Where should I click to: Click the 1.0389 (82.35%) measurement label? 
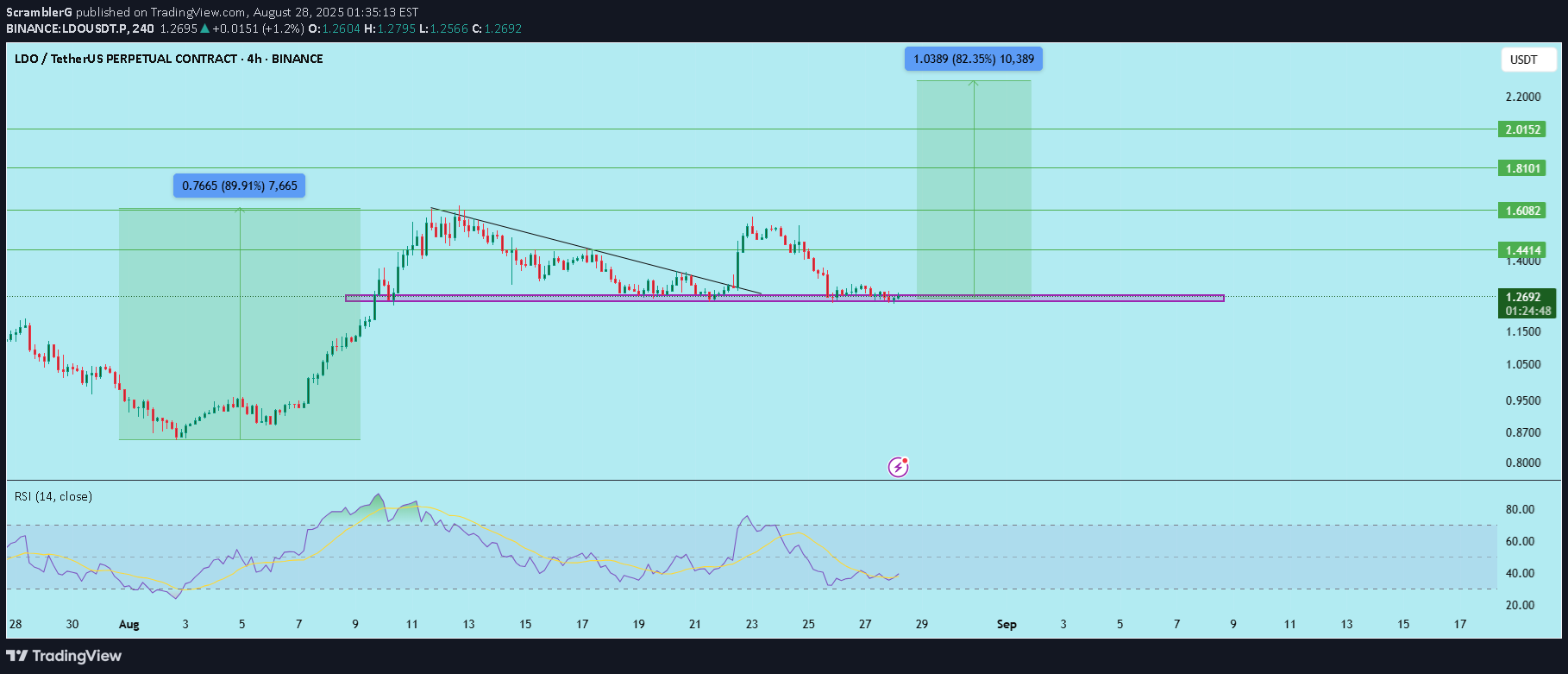[974, 59]
